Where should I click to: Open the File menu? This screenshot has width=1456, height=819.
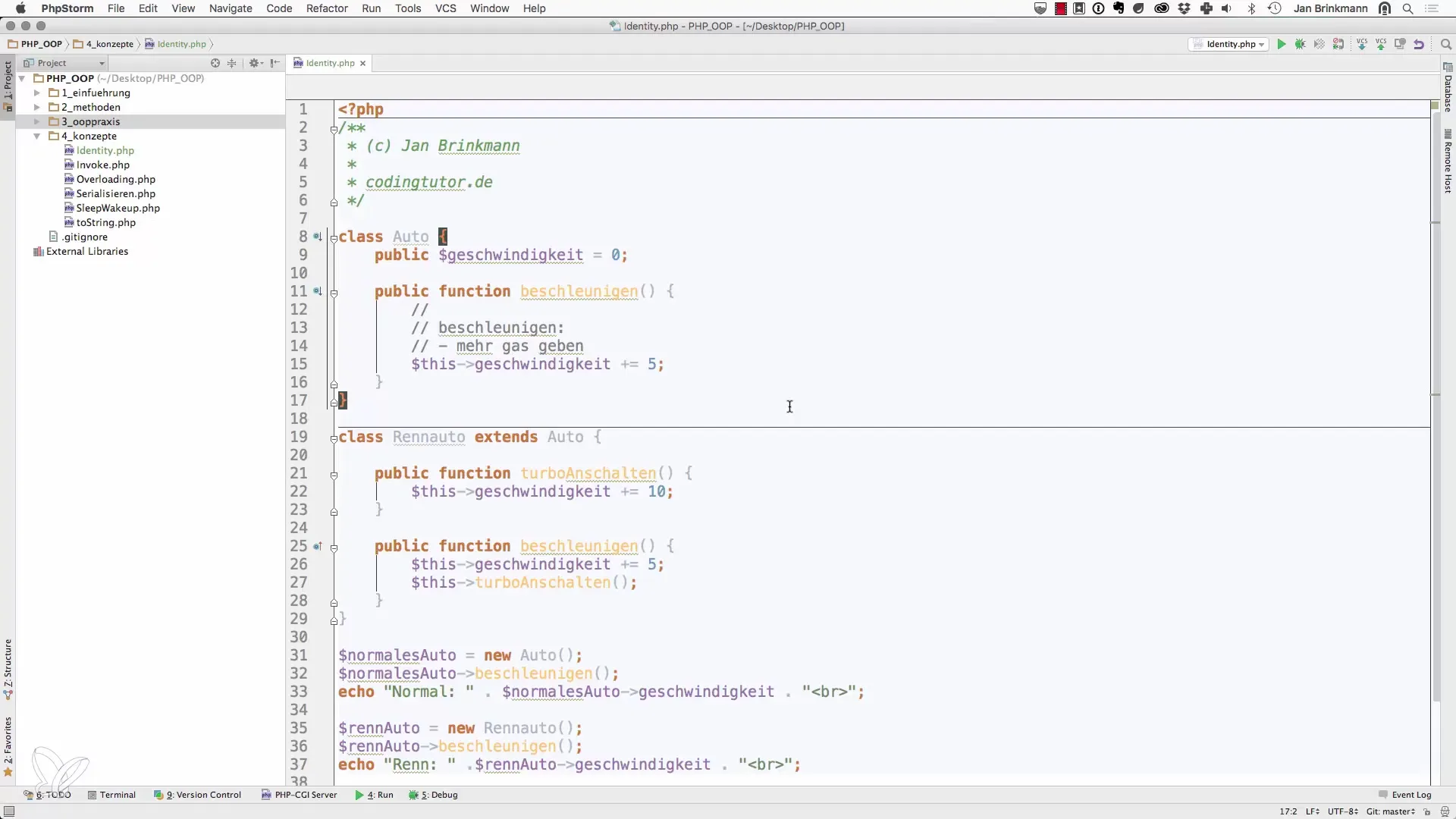(x=116, y=8)
